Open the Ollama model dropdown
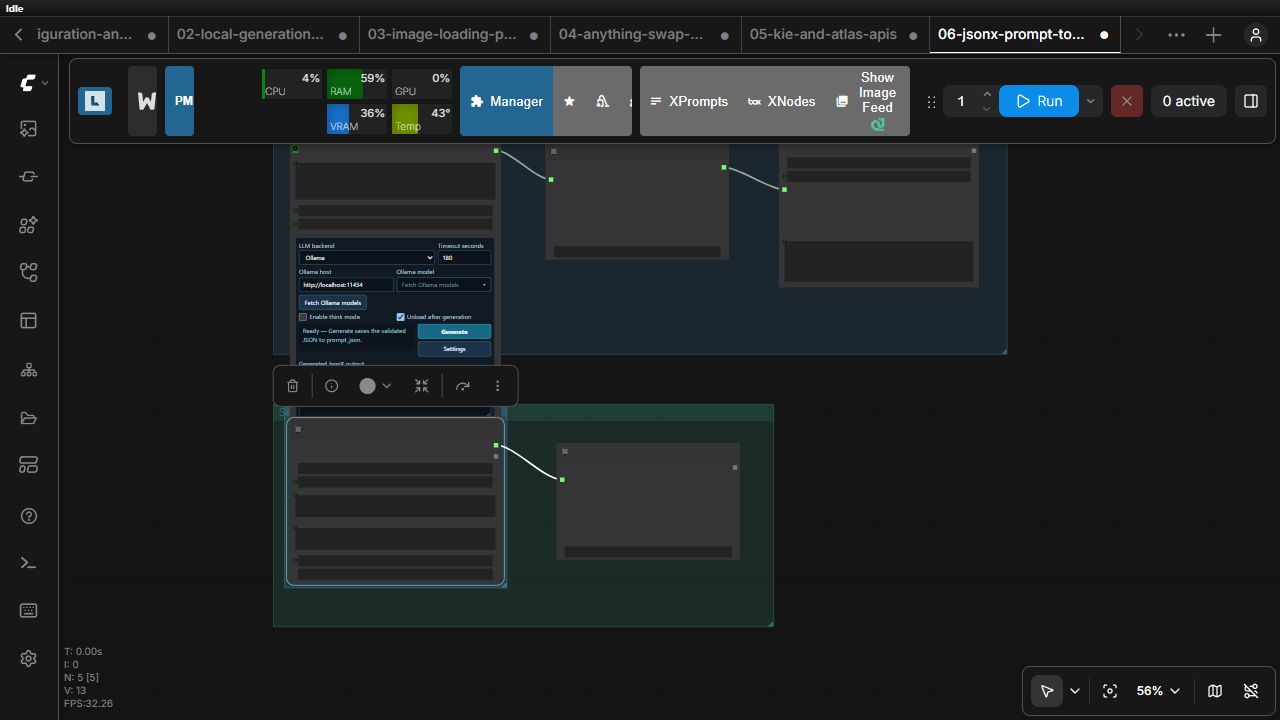 point(443,285)
